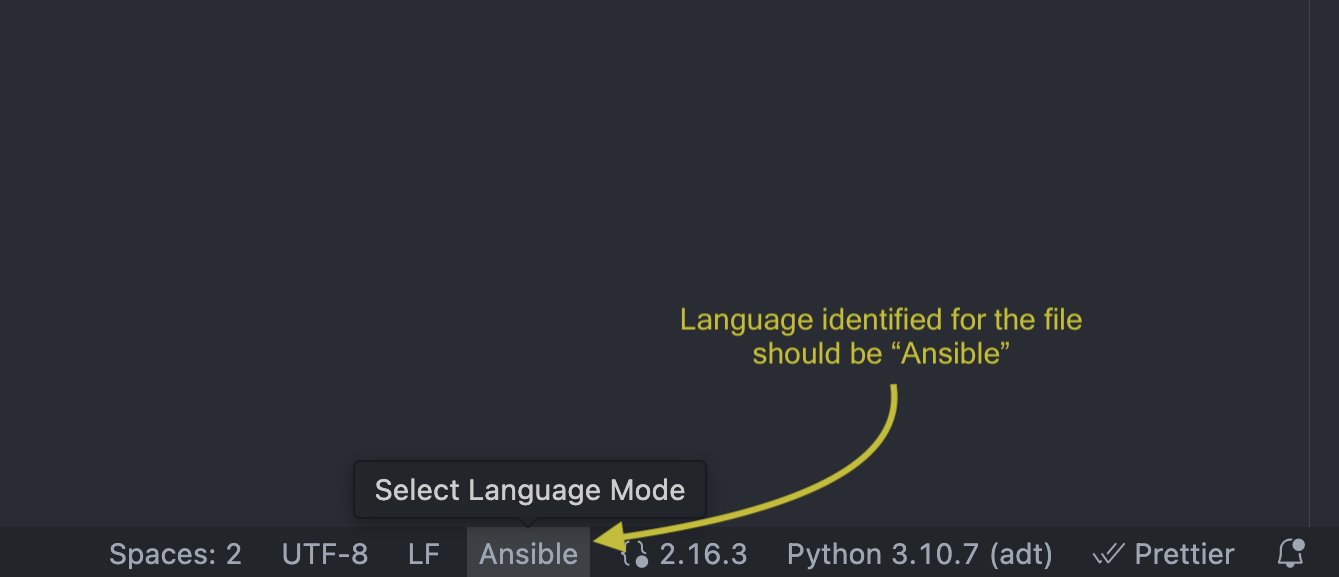This screenshot has height=577, width=1339.
Task: Click the unread dot on notification bell
Action: pos(1298,545)
